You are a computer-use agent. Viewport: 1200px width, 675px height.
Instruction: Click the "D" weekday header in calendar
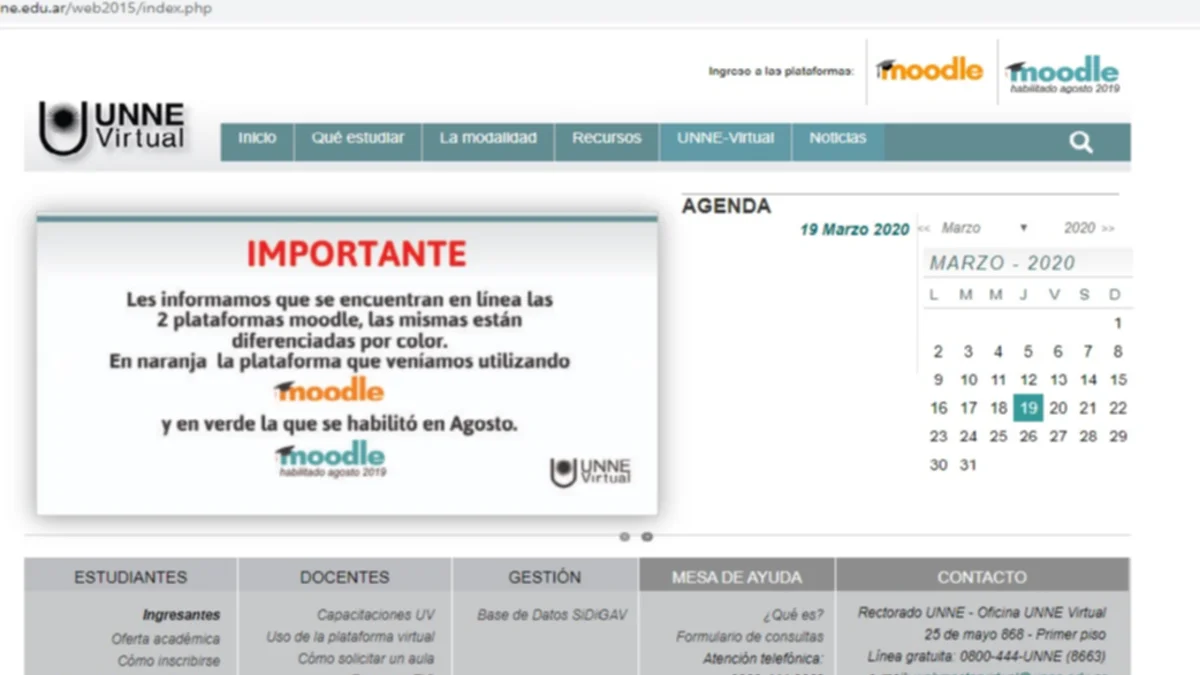pos(1115,295)
